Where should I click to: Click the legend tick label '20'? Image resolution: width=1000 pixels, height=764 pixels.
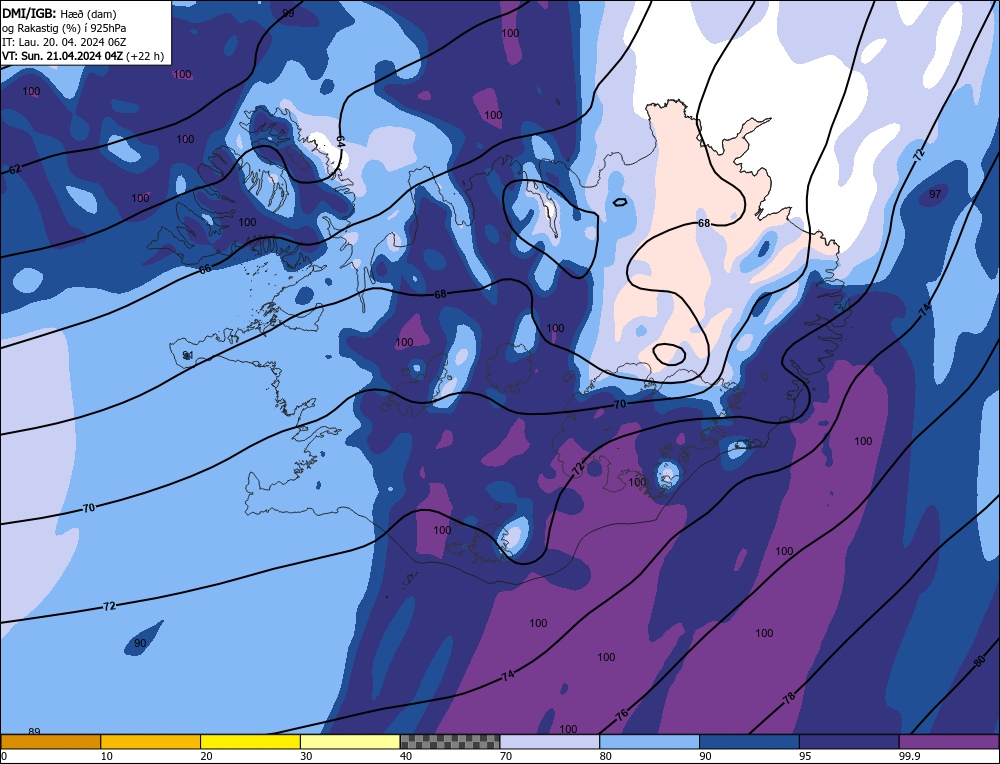[x=207, y=756]
